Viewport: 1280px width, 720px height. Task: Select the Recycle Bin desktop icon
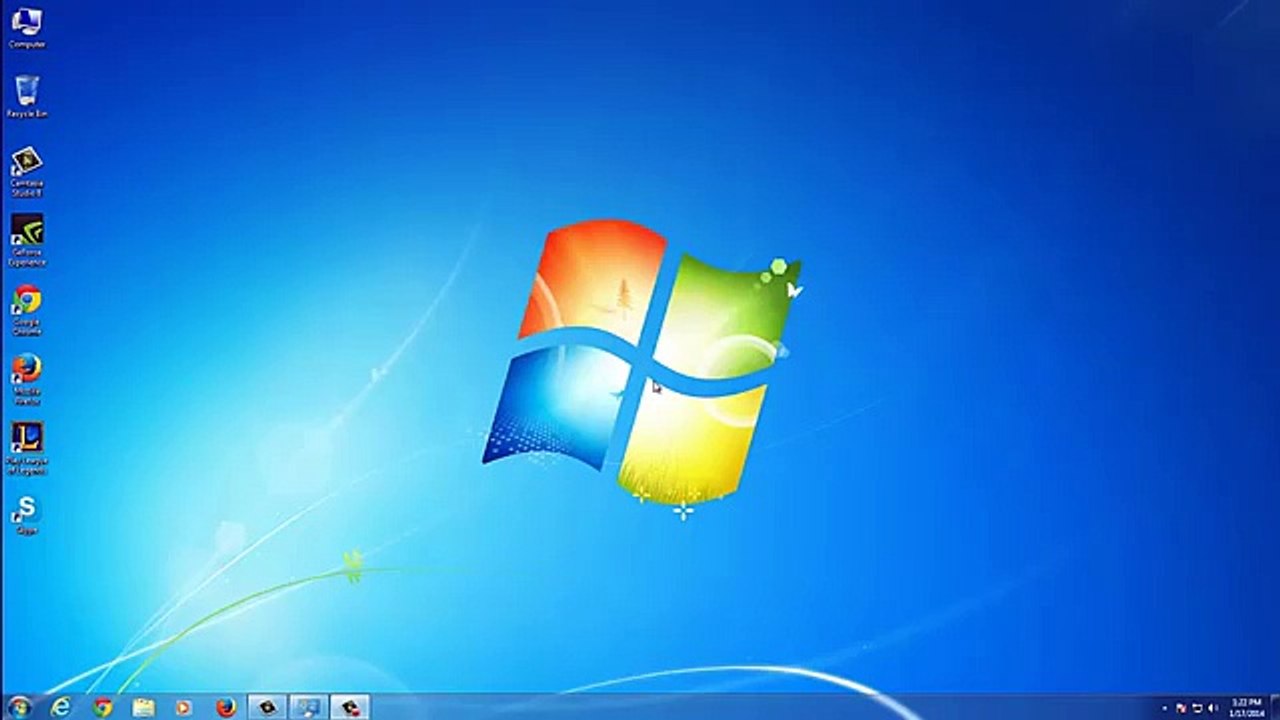click(27, 97)
